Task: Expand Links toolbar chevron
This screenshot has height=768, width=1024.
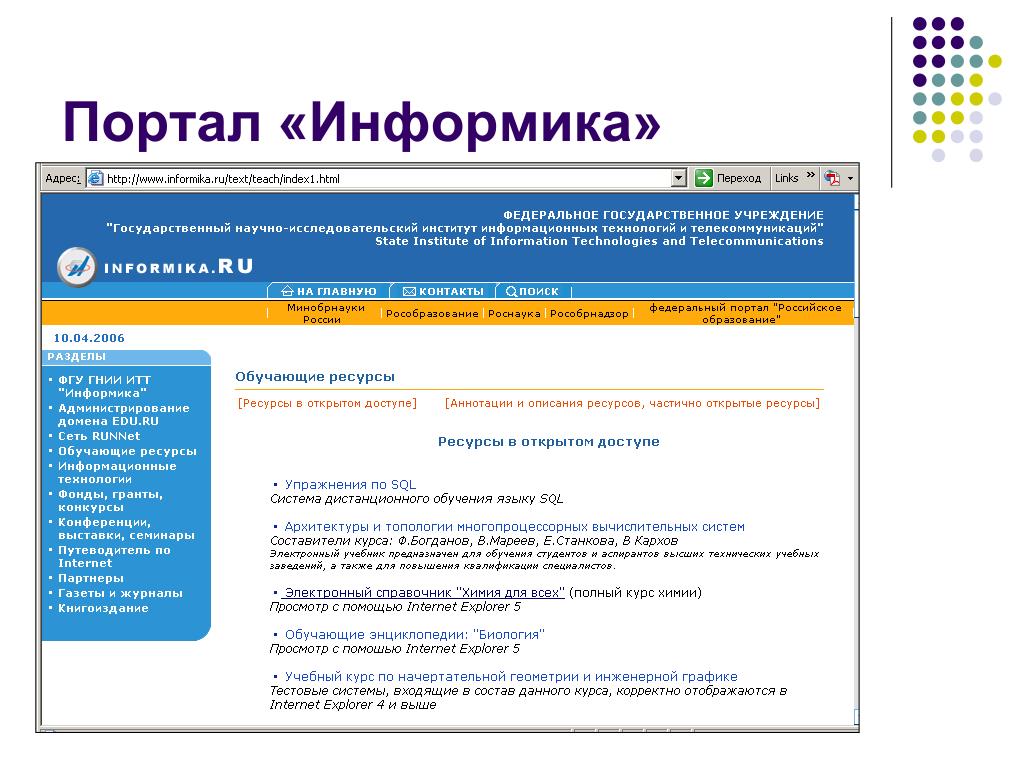Action: (810, 174)
